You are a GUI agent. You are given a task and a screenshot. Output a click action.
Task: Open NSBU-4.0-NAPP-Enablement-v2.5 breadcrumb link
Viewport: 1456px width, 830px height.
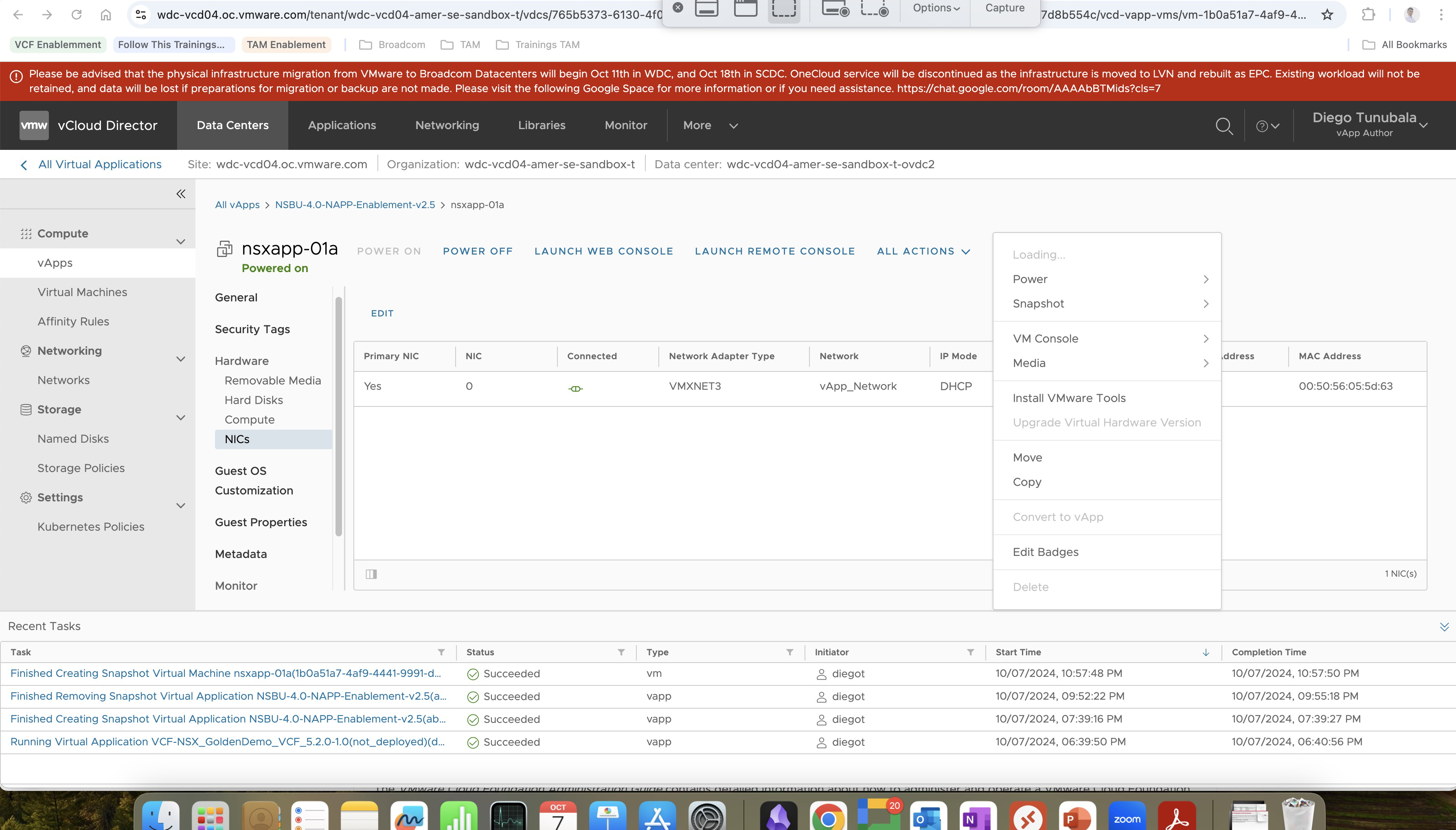355,205
